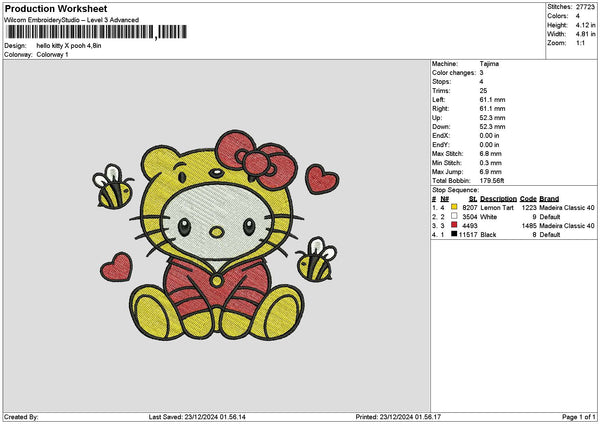Click the Trims value 25
600x424 pixels.
coord(483,91)
